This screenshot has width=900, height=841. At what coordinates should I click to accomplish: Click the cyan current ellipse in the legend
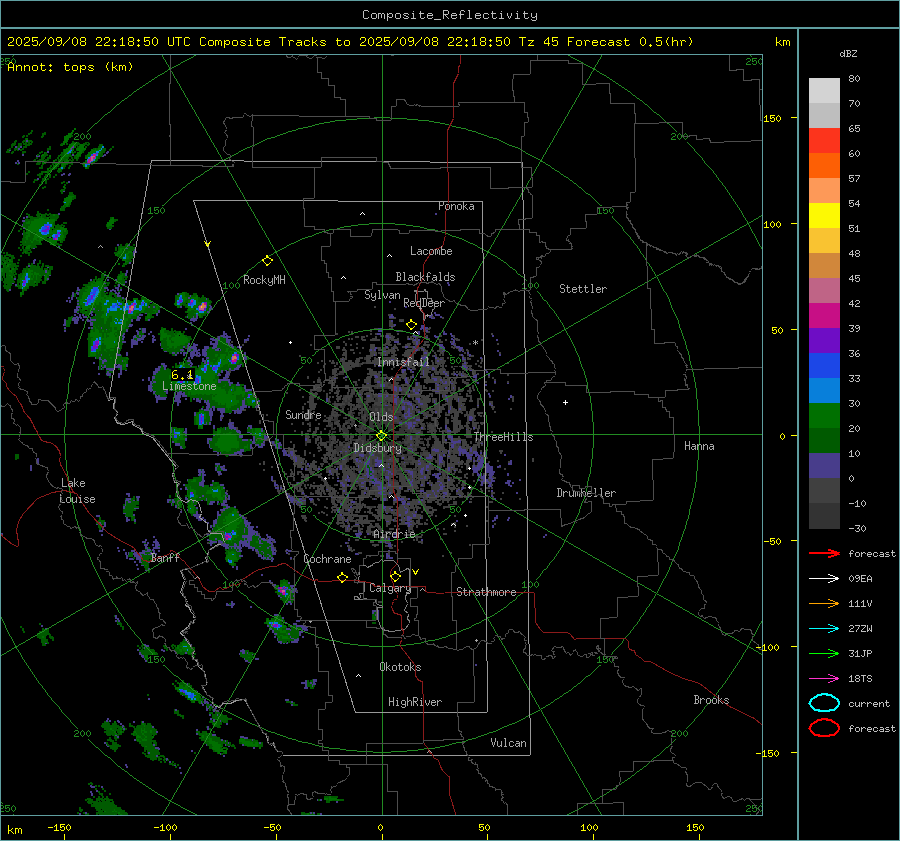[x=824, y=703]
